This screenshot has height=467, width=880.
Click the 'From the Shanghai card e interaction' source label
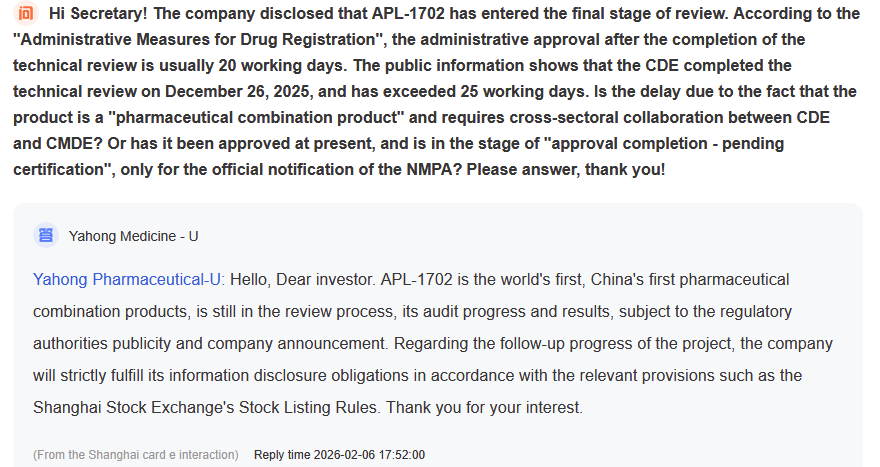click(136, 454)
